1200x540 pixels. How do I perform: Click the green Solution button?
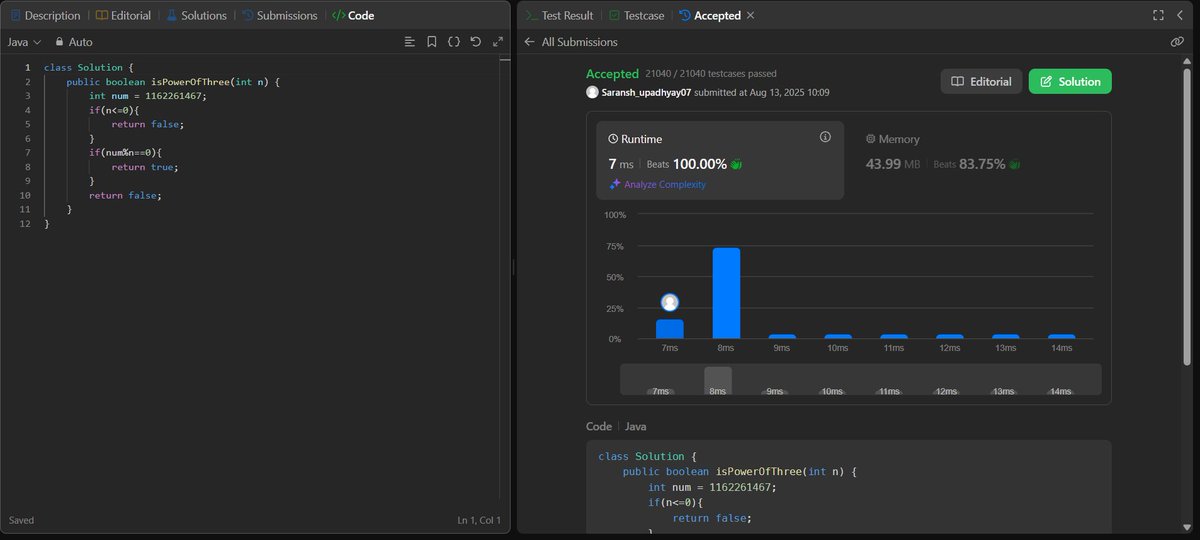tap(1070, 81)
